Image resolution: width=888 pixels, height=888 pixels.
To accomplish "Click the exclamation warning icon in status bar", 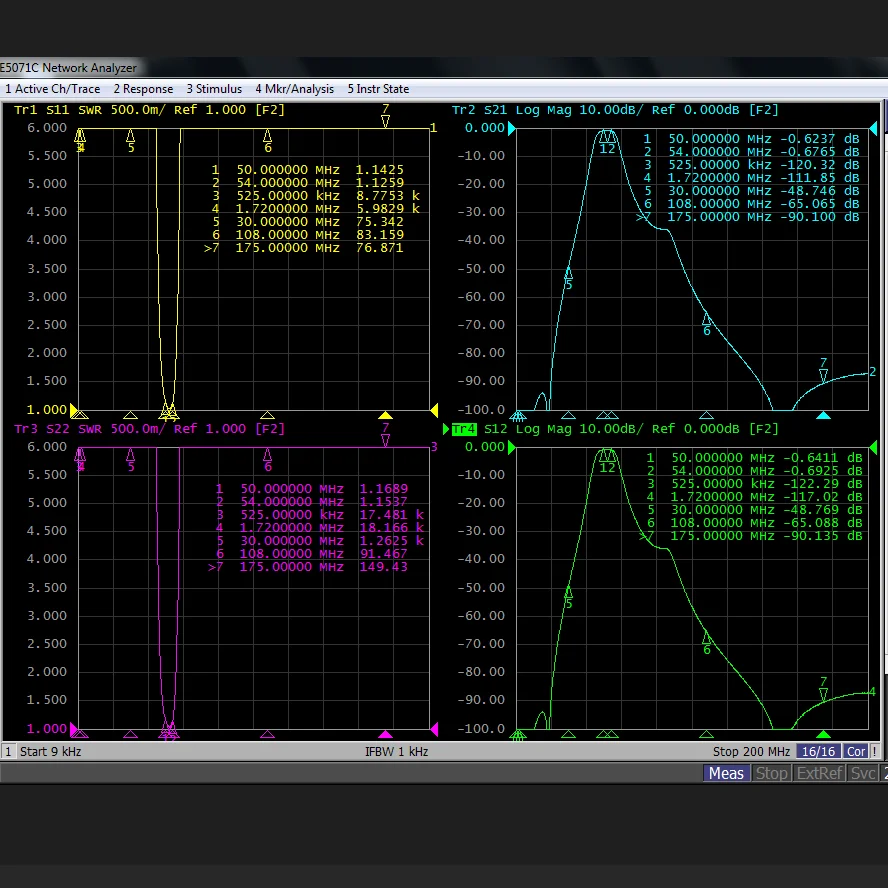I will 876,751.
